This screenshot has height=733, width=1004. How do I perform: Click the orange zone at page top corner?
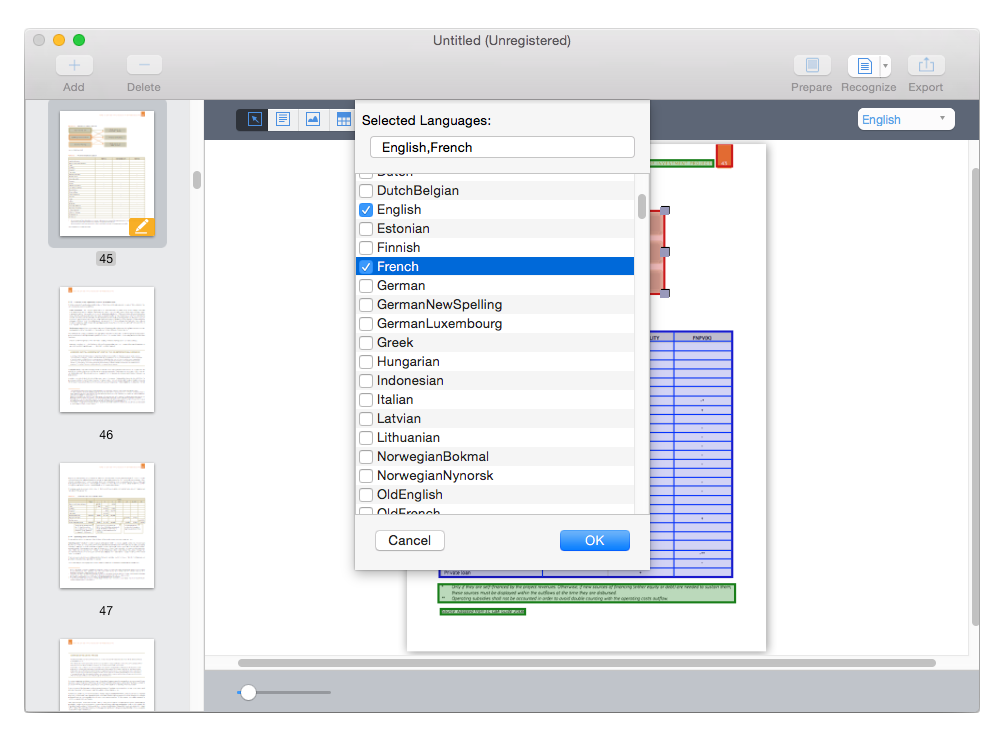[x=724, y=156]
